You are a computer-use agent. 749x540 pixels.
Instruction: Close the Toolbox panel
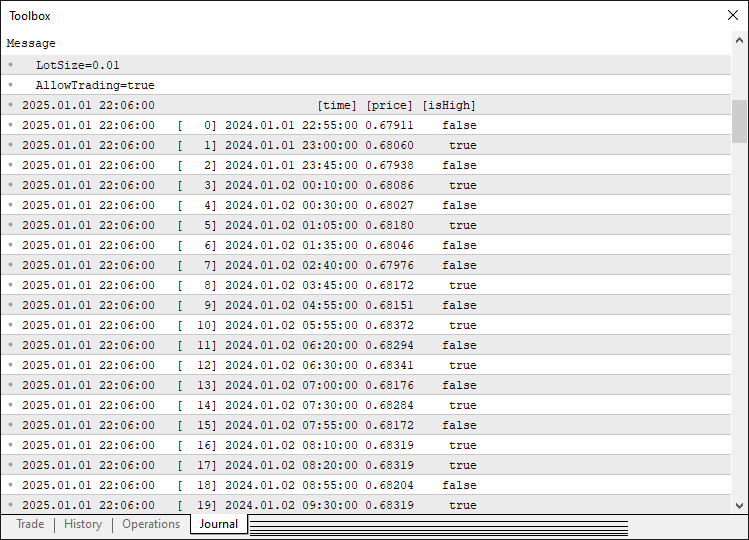click(733, 15)
